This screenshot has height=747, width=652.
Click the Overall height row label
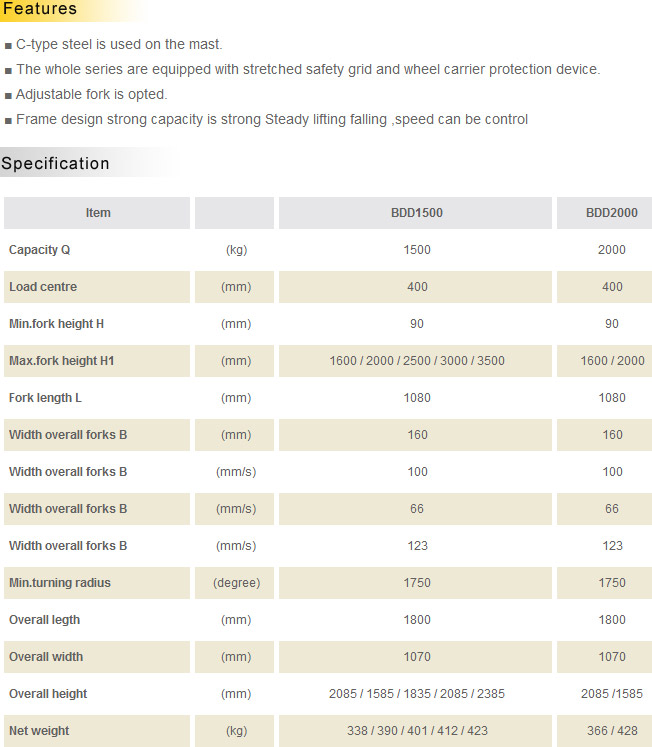[x=48, y=694]
